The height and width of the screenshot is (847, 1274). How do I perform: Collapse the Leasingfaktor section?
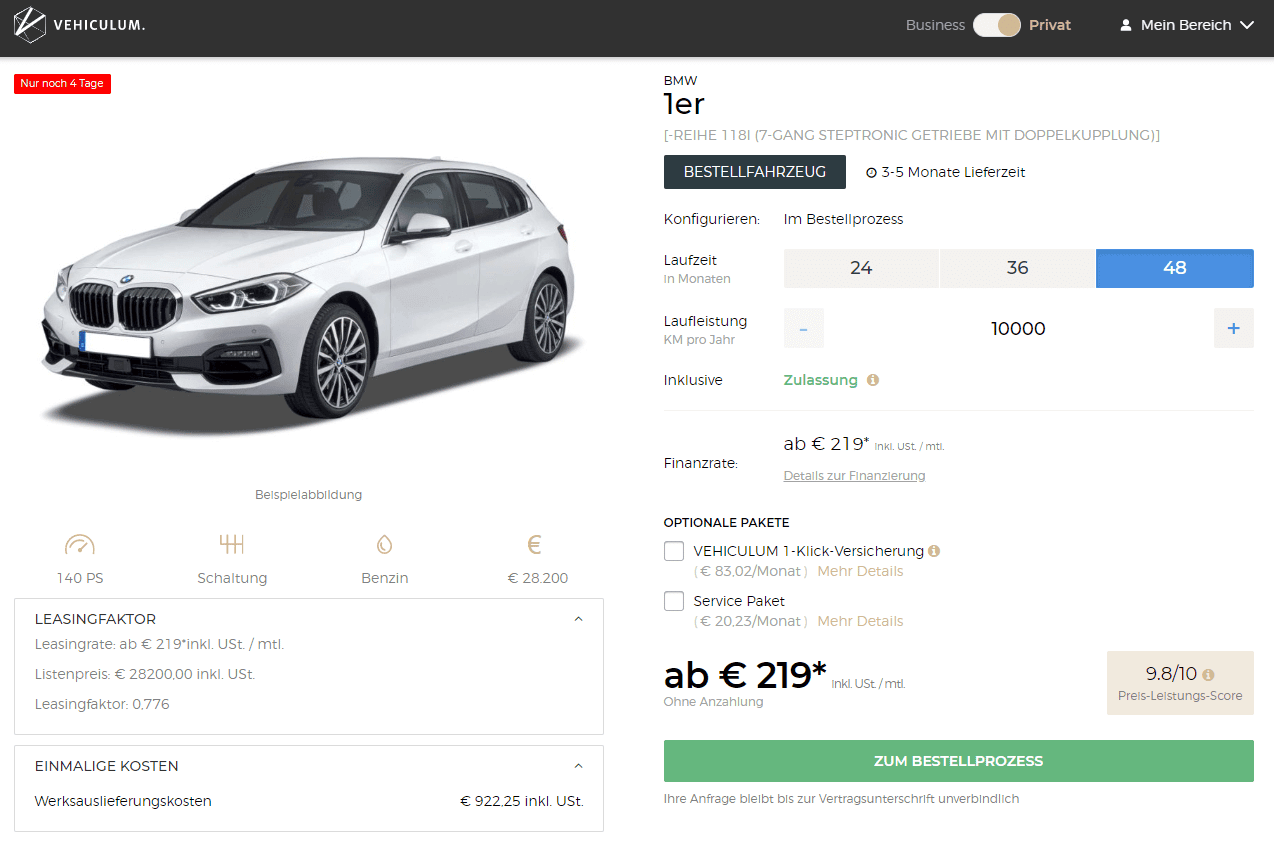pyautogui.click(x=578, y=619)
